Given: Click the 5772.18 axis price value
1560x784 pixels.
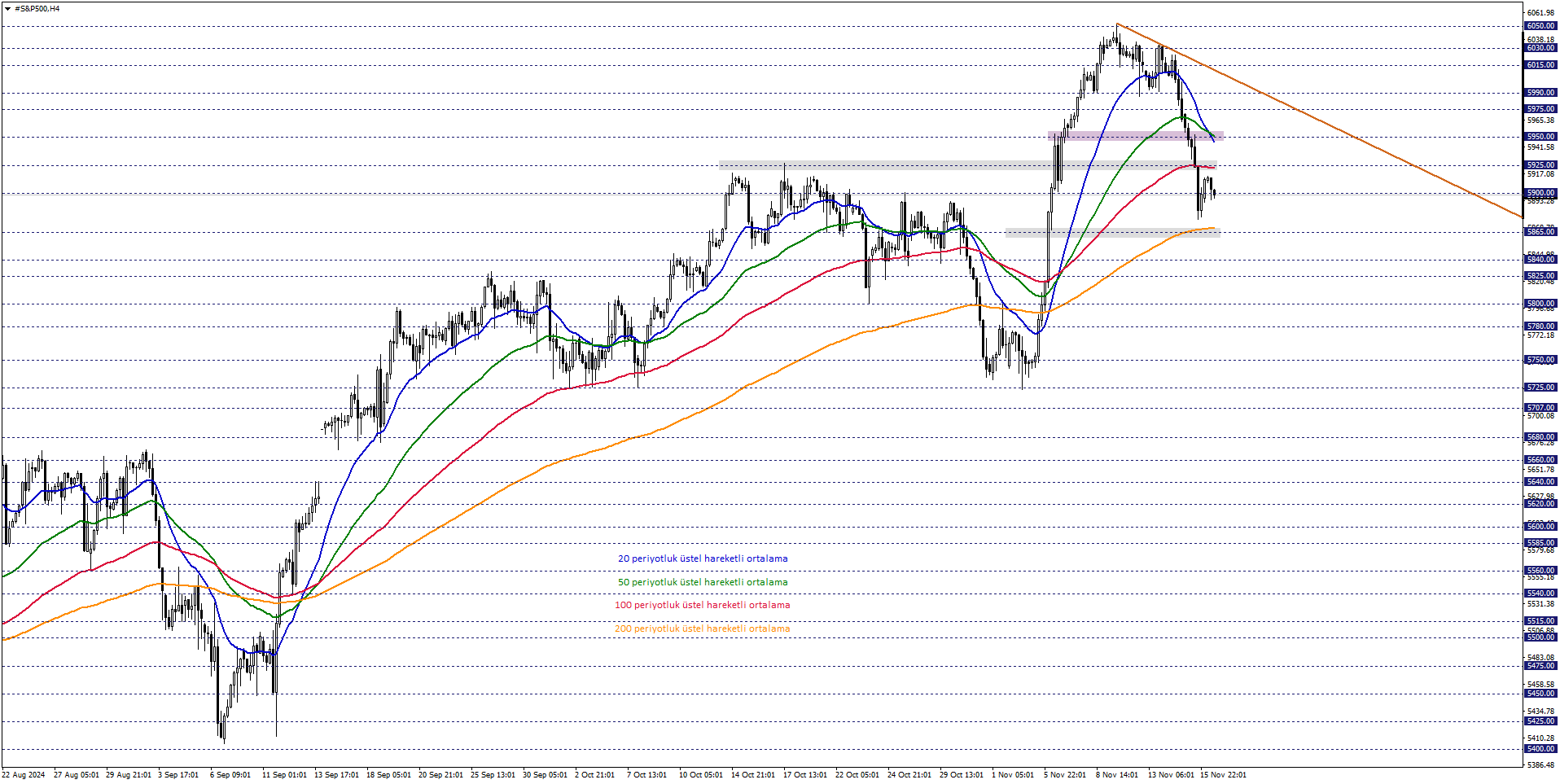Looking at the screenshot, I should pyautogui.click(x=1541, y=335).
